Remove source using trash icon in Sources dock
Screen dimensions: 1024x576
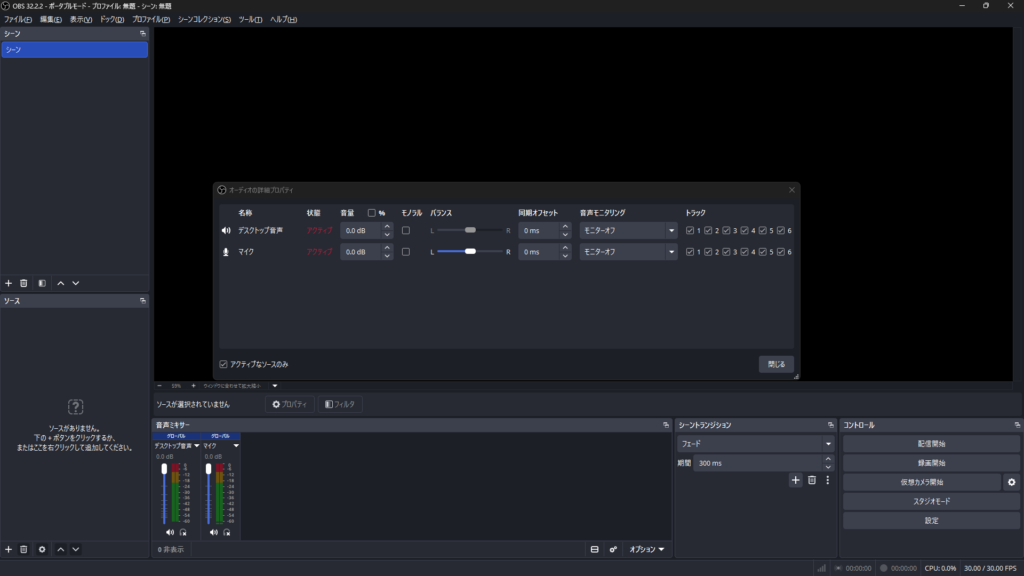tap(24, 549)
